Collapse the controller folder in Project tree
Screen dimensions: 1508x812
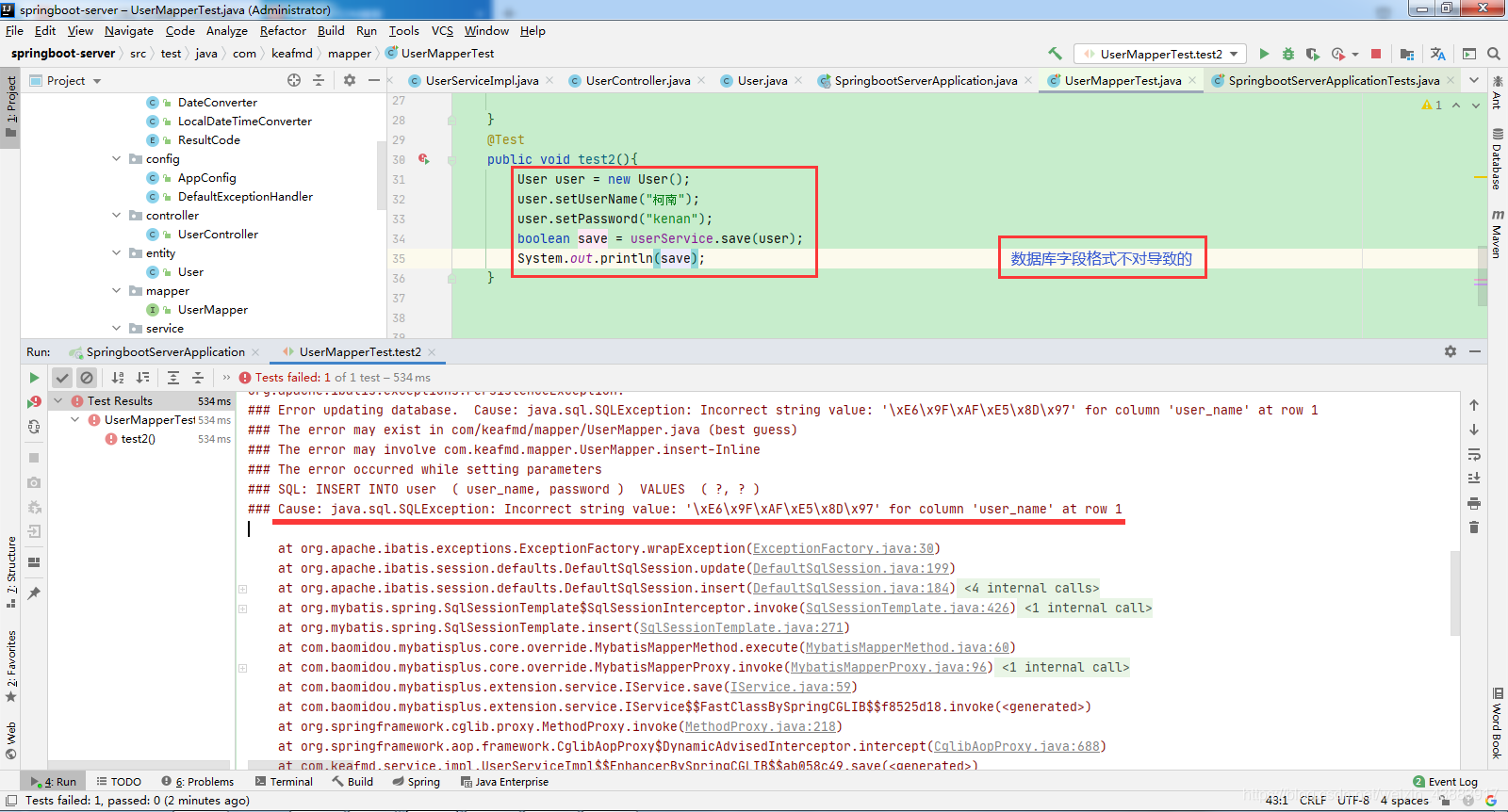(117, 216)
